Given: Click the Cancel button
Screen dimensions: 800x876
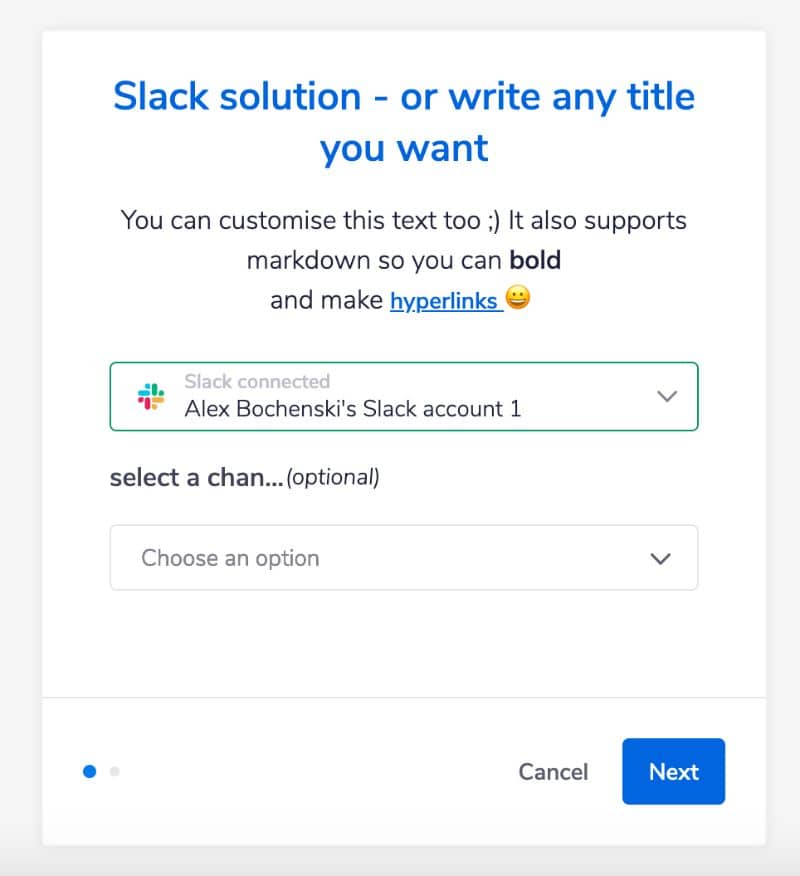Looking at the screenshot, I should (x=553, y=772).
